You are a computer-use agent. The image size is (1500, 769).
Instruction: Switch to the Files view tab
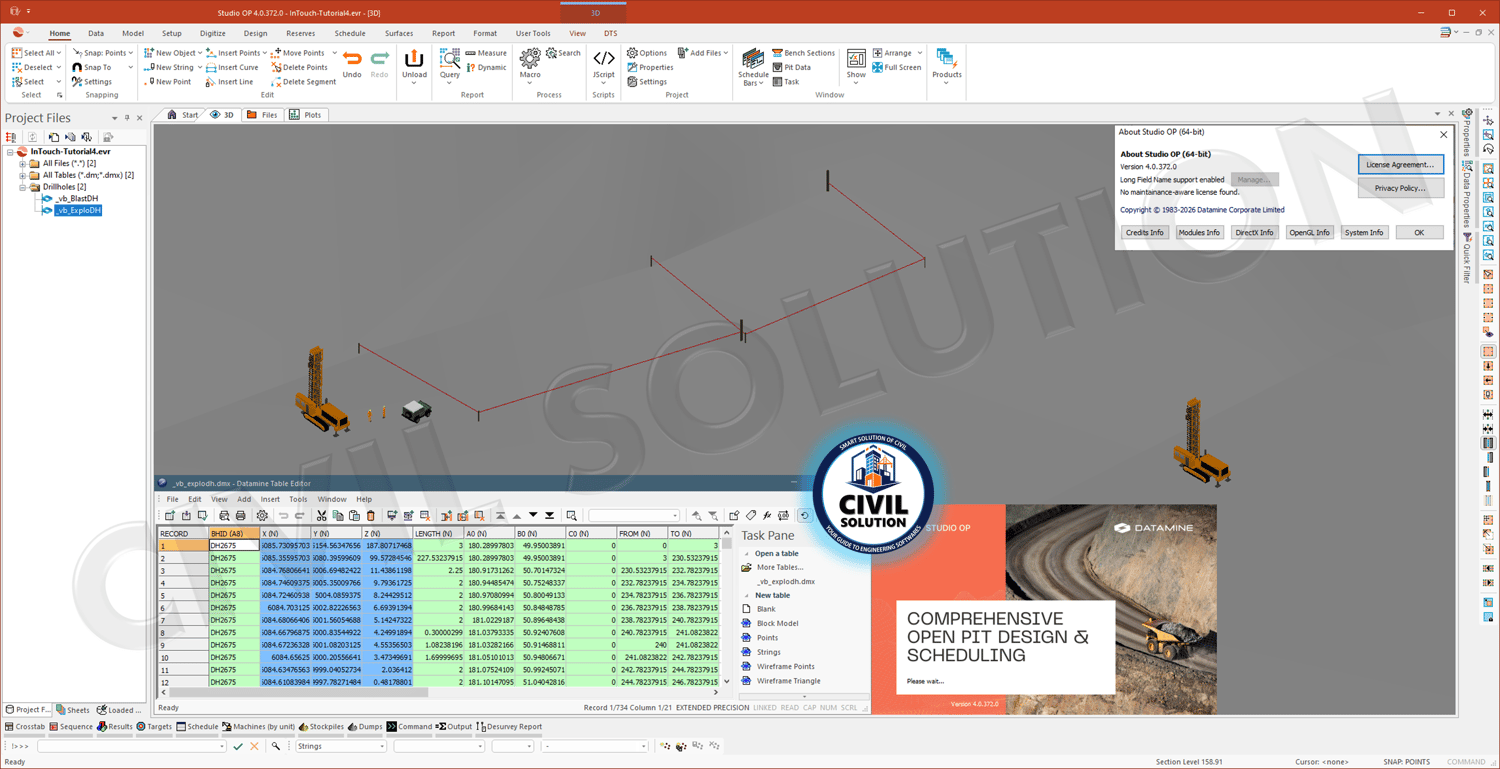click(x=262, y=115)
